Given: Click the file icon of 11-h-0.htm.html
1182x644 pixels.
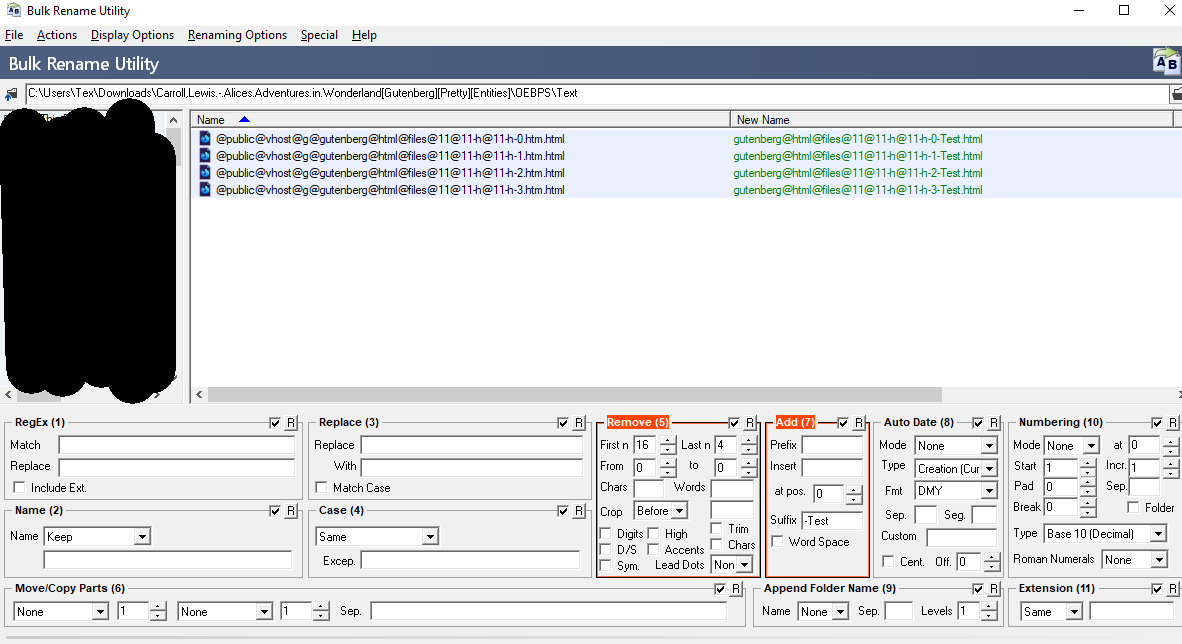Looking at the screenshot, I should click(x=205, y=139).
